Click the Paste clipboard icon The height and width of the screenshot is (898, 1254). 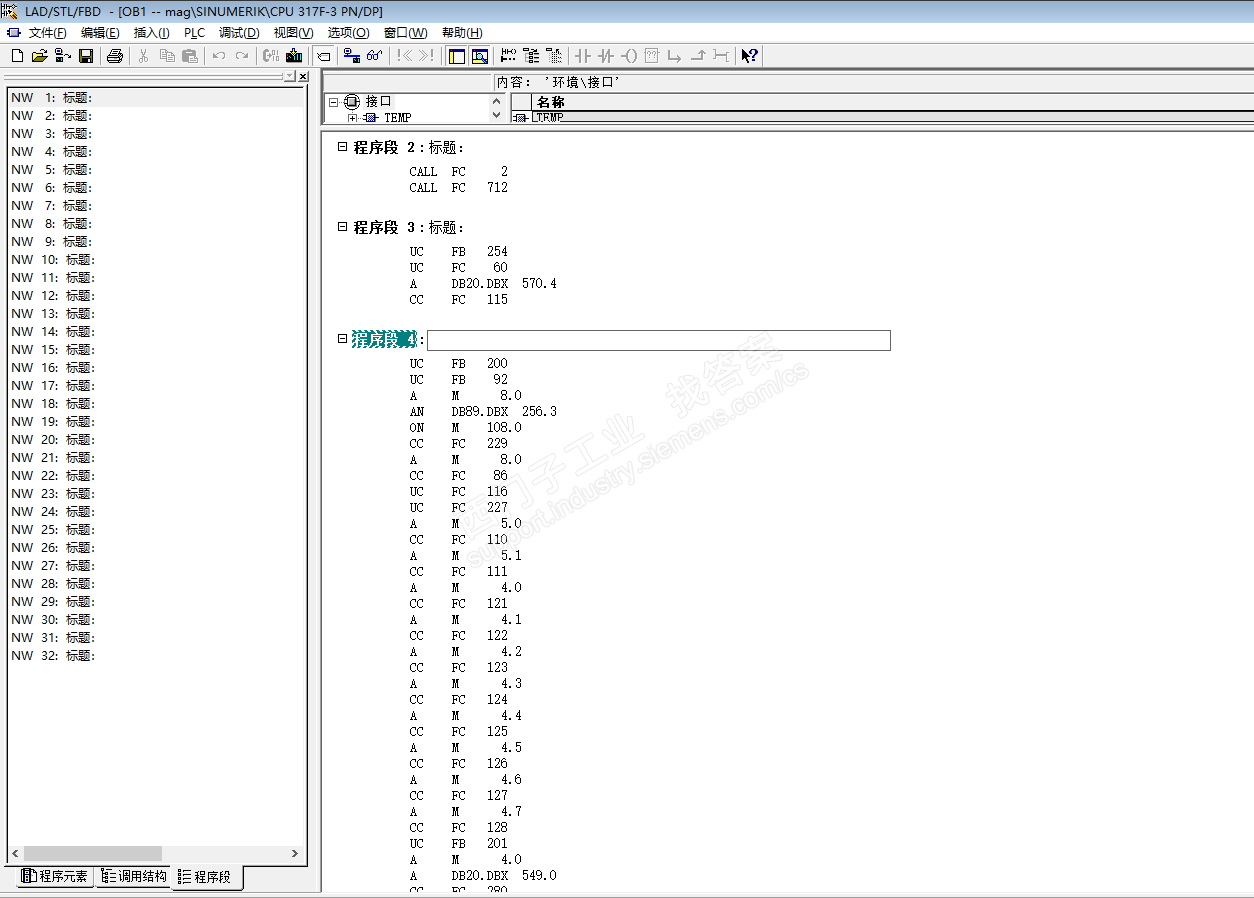click(189, 56)
